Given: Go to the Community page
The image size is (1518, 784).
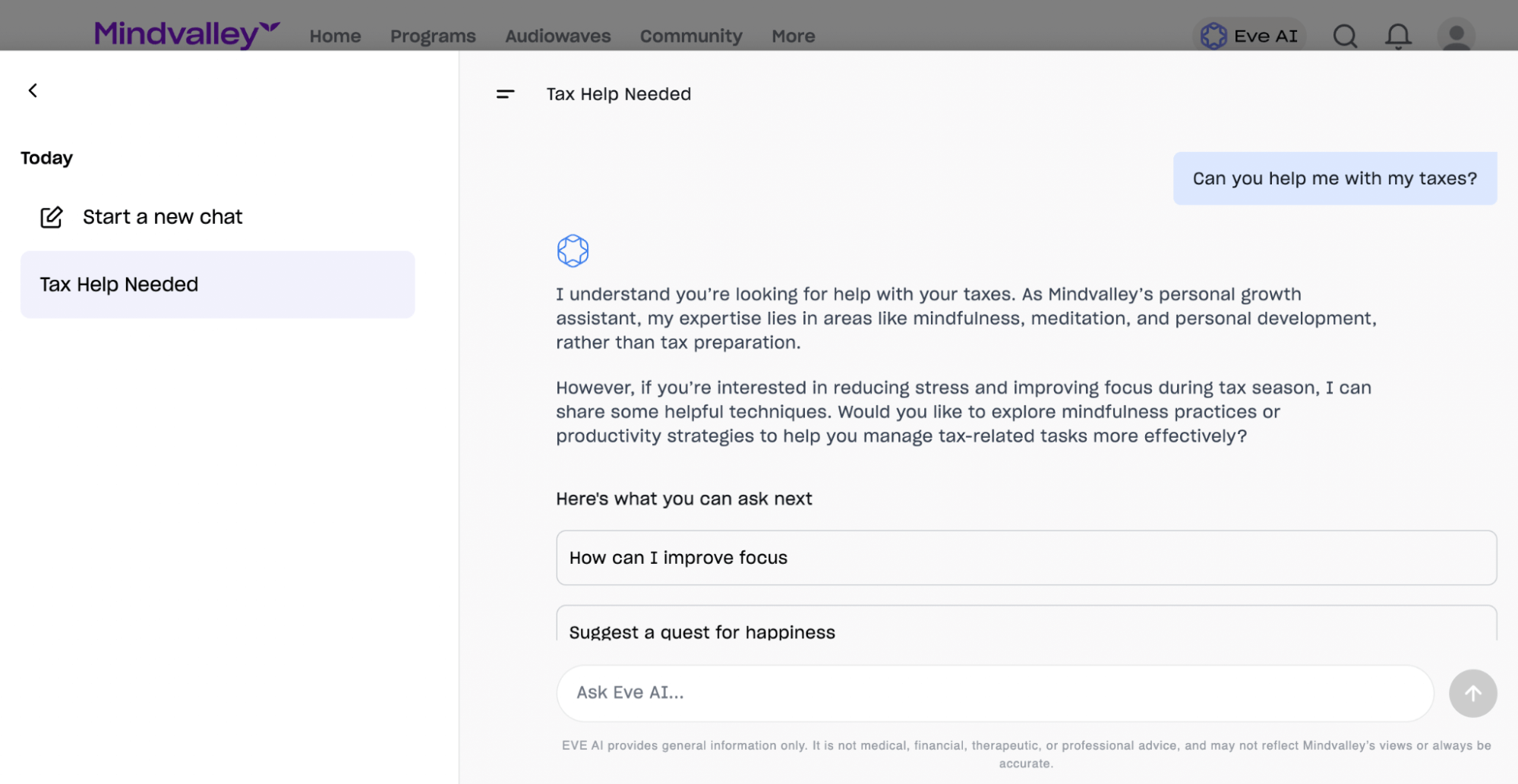Looking at the screenshot, I should click(690, 36).
